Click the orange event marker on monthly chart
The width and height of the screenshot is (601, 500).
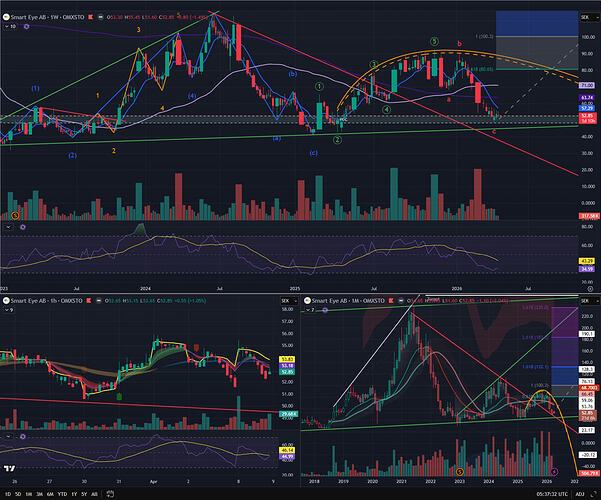pos(459,470)
